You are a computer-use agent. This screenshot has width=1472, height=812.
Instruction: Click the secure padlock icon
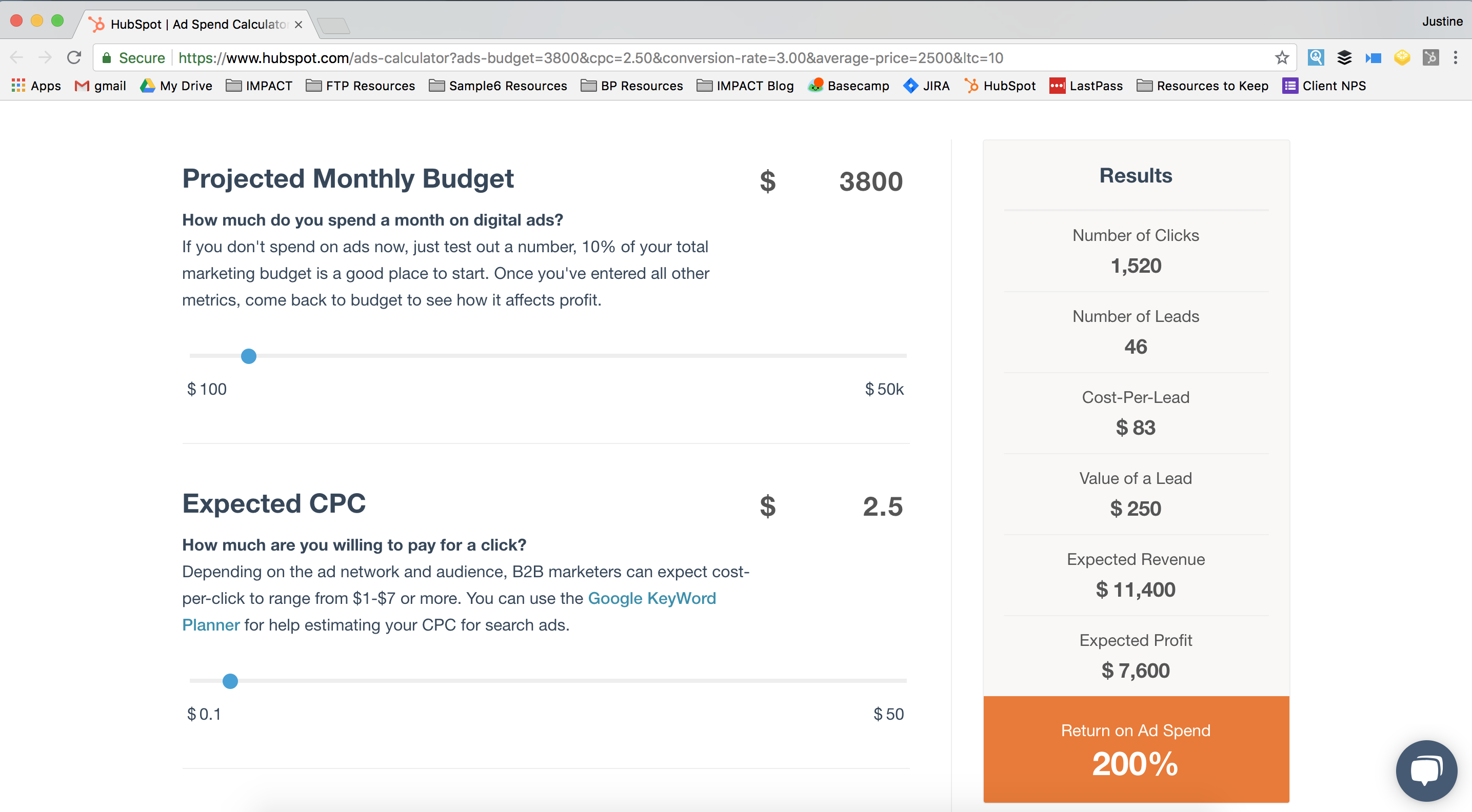tap(106, 58)
